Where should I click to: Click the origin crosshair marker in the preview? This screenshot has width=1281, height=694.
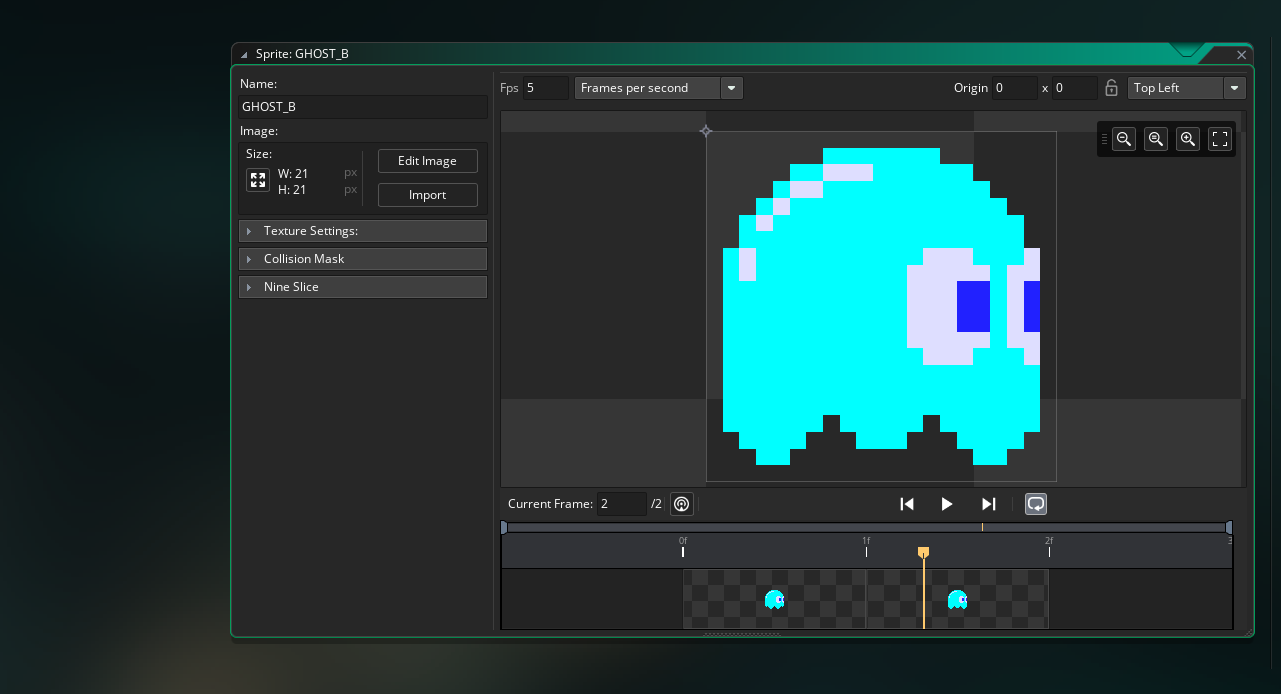pos(706,131)
